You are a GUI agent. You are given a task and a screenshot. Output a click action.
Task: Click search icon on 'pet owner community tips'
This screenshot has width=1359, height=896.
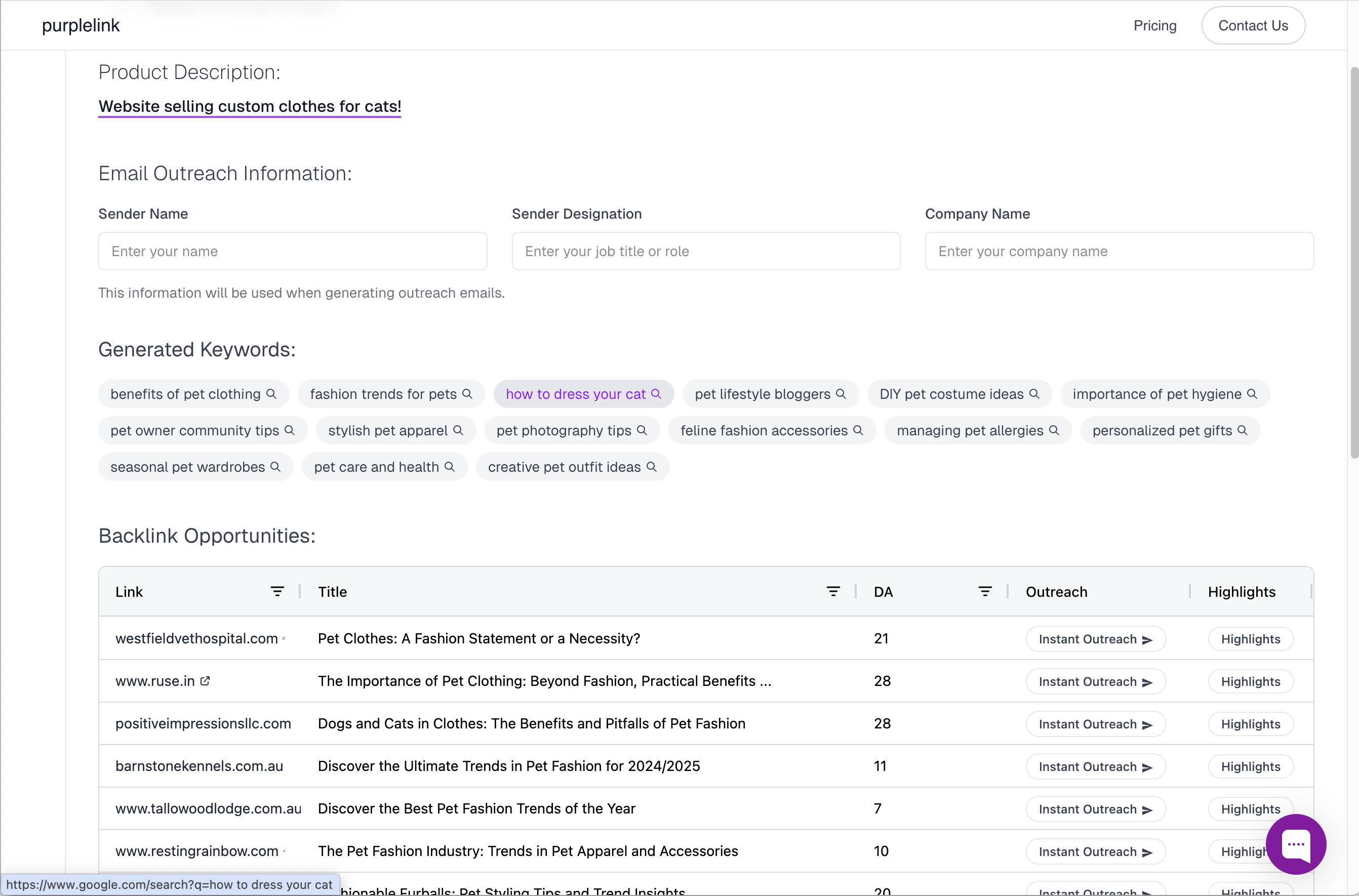point(290,430)
